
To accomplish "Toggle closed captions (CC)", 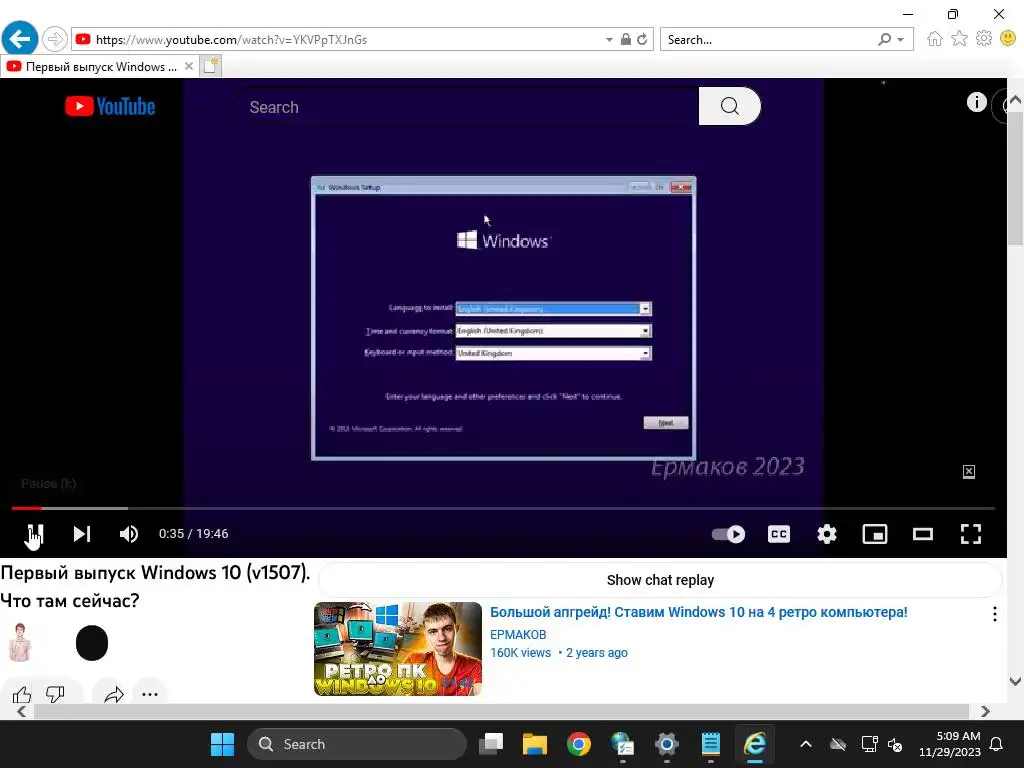I will click(778, 534).
